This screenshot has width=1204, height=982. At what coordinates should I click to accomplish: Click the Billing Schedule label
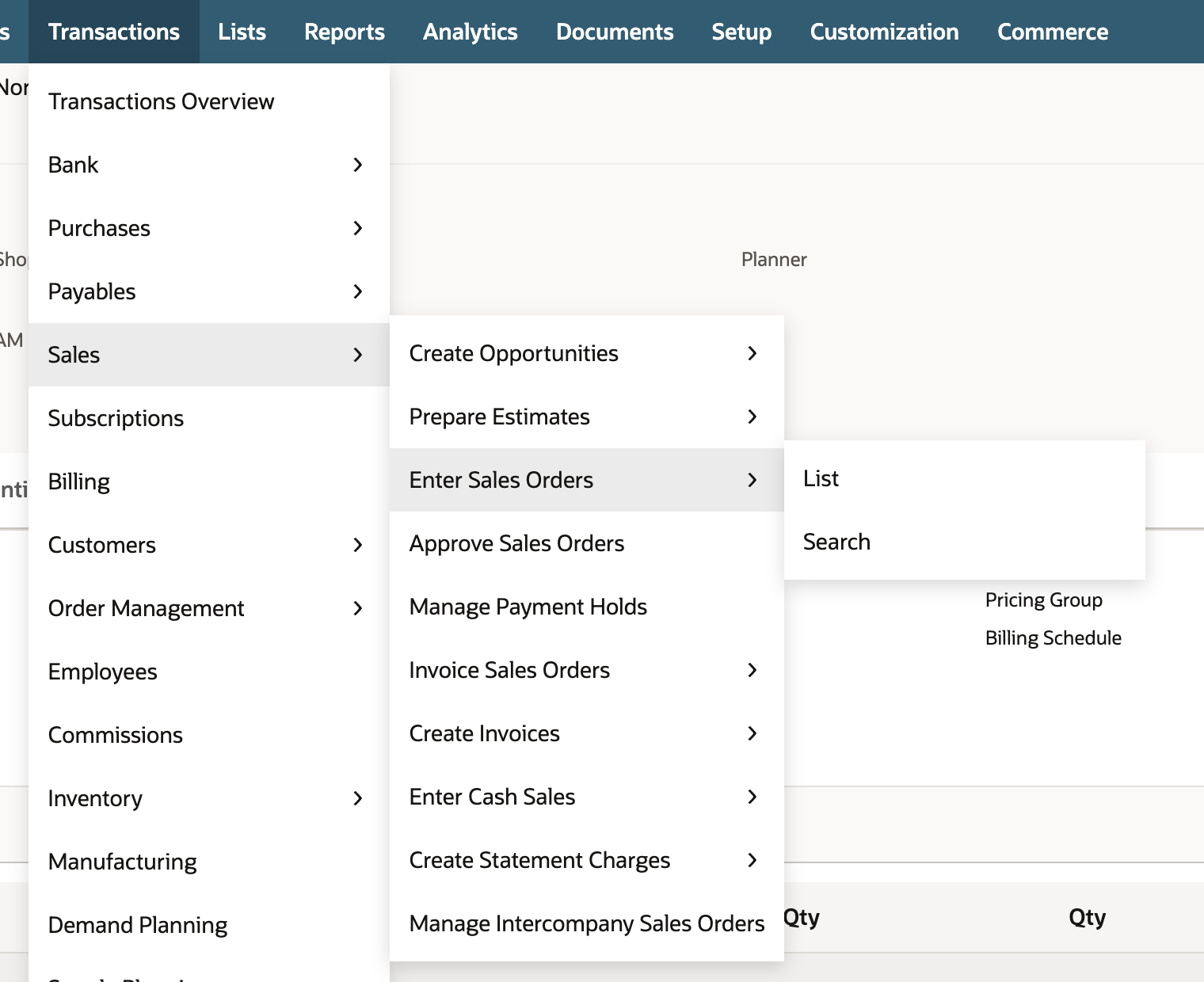(x=1053, y=638)
